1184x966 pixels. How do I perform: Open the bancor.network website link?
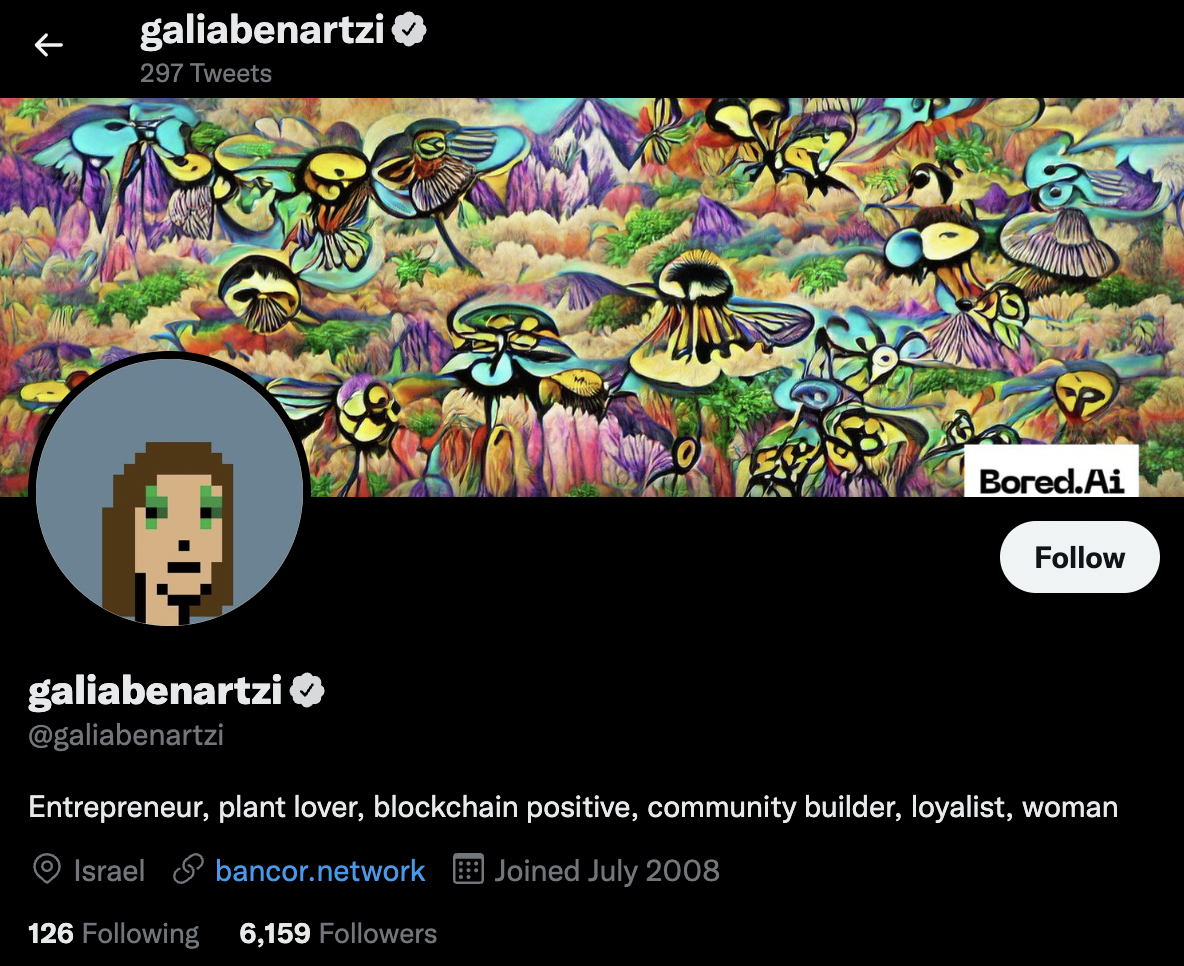click(x=320, y=871)
